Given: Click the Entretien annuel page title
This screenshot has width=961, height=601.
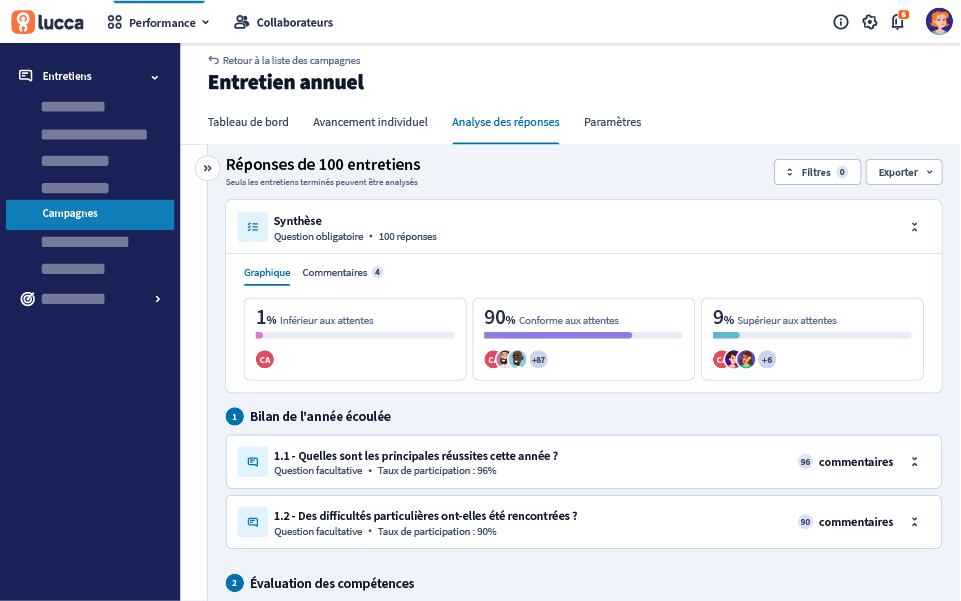Looking at the screenshot, I should click(x=286, y=82).
